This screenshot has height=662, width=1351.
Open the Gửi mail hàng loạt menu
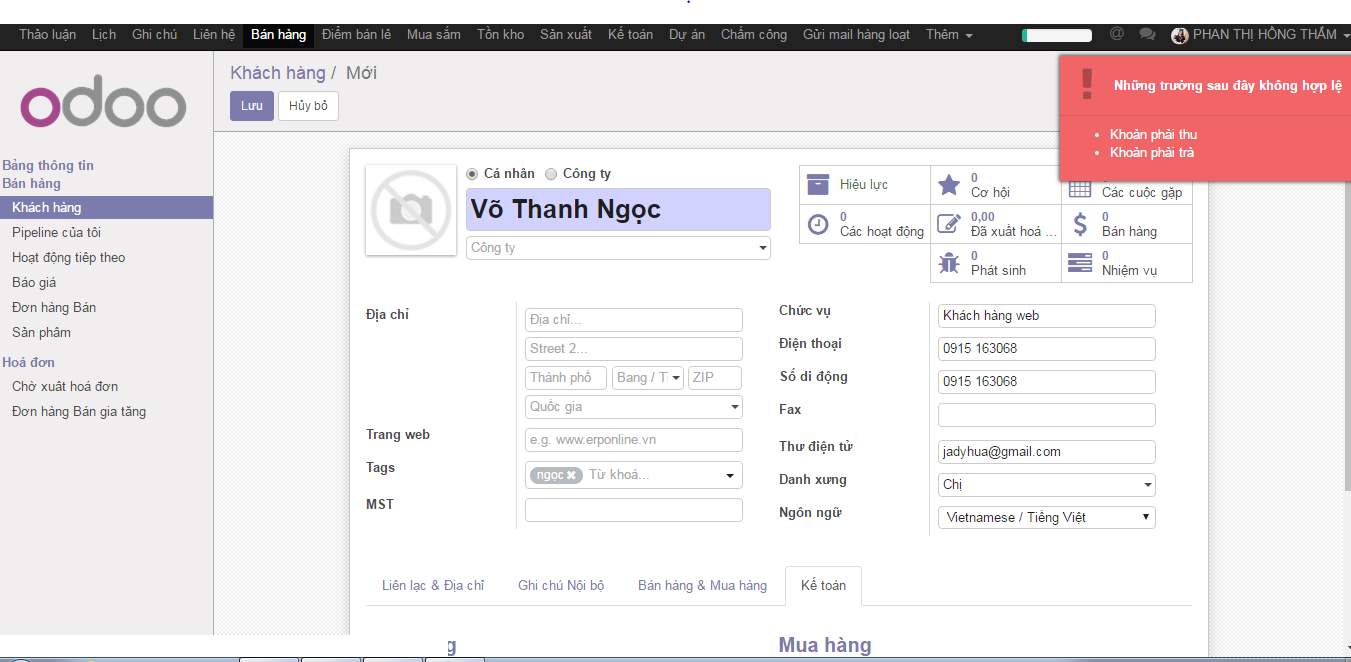[x=856, y=35]
